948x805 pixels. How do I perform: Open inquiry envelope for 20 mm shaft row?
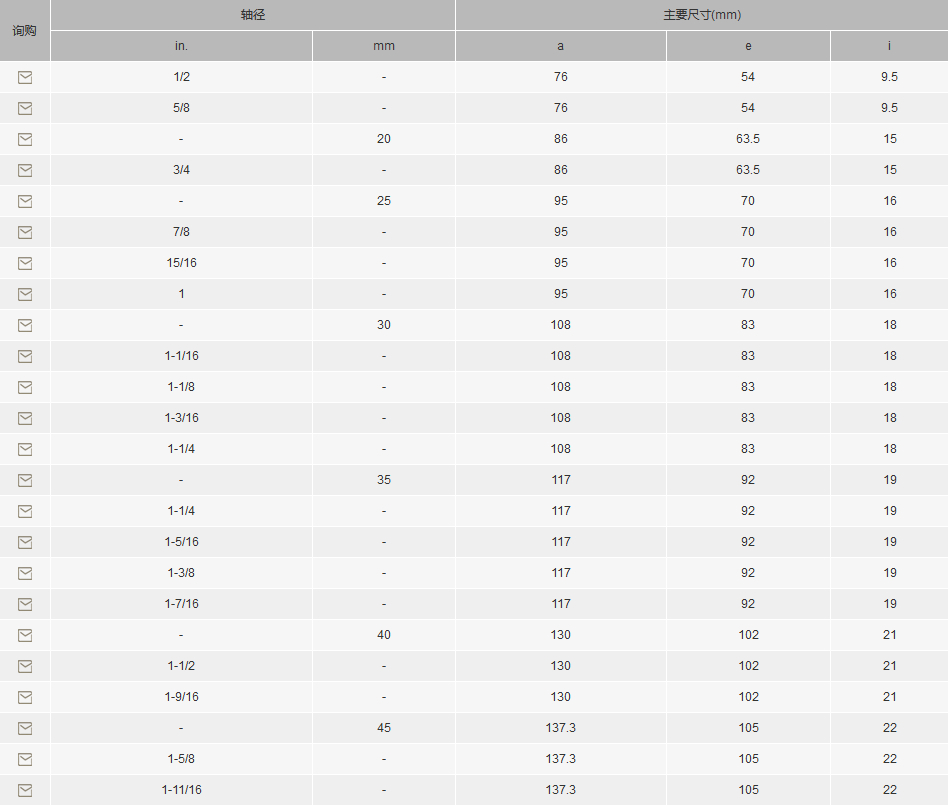[25, 139]
